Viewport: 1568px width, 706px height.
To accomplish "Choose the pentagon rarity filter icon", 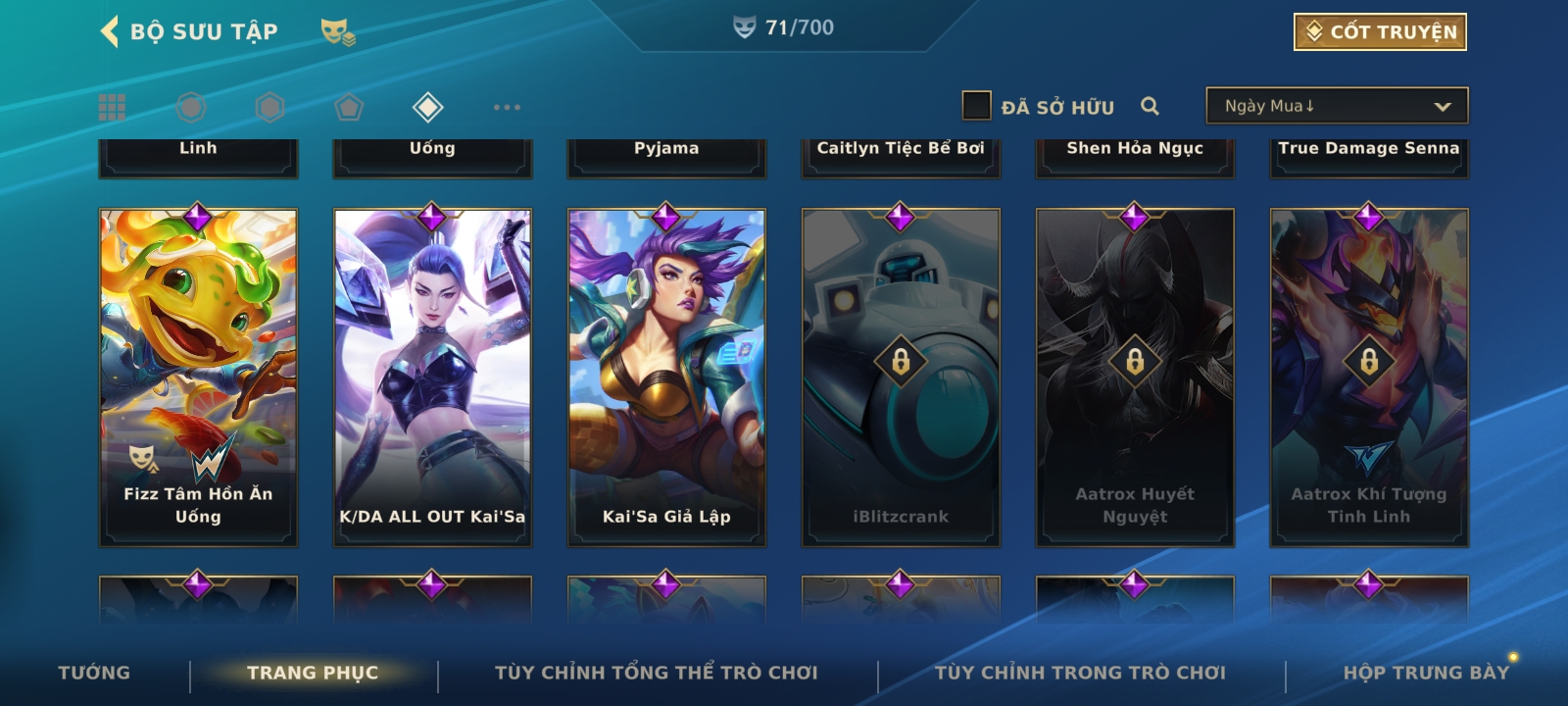I will [x=349, y=107].
